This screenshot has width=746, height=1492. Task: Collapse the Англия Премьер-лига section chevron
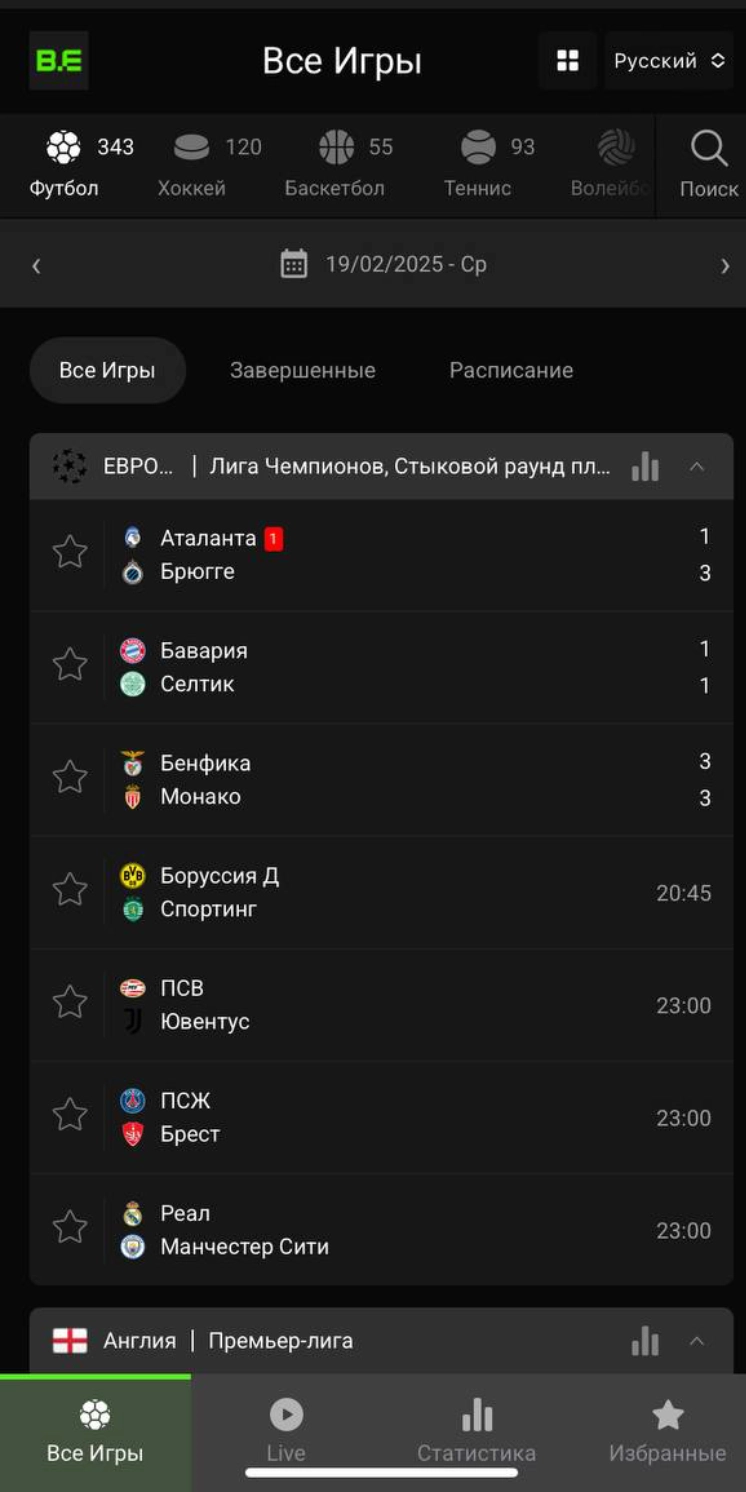click(697, 1341)
